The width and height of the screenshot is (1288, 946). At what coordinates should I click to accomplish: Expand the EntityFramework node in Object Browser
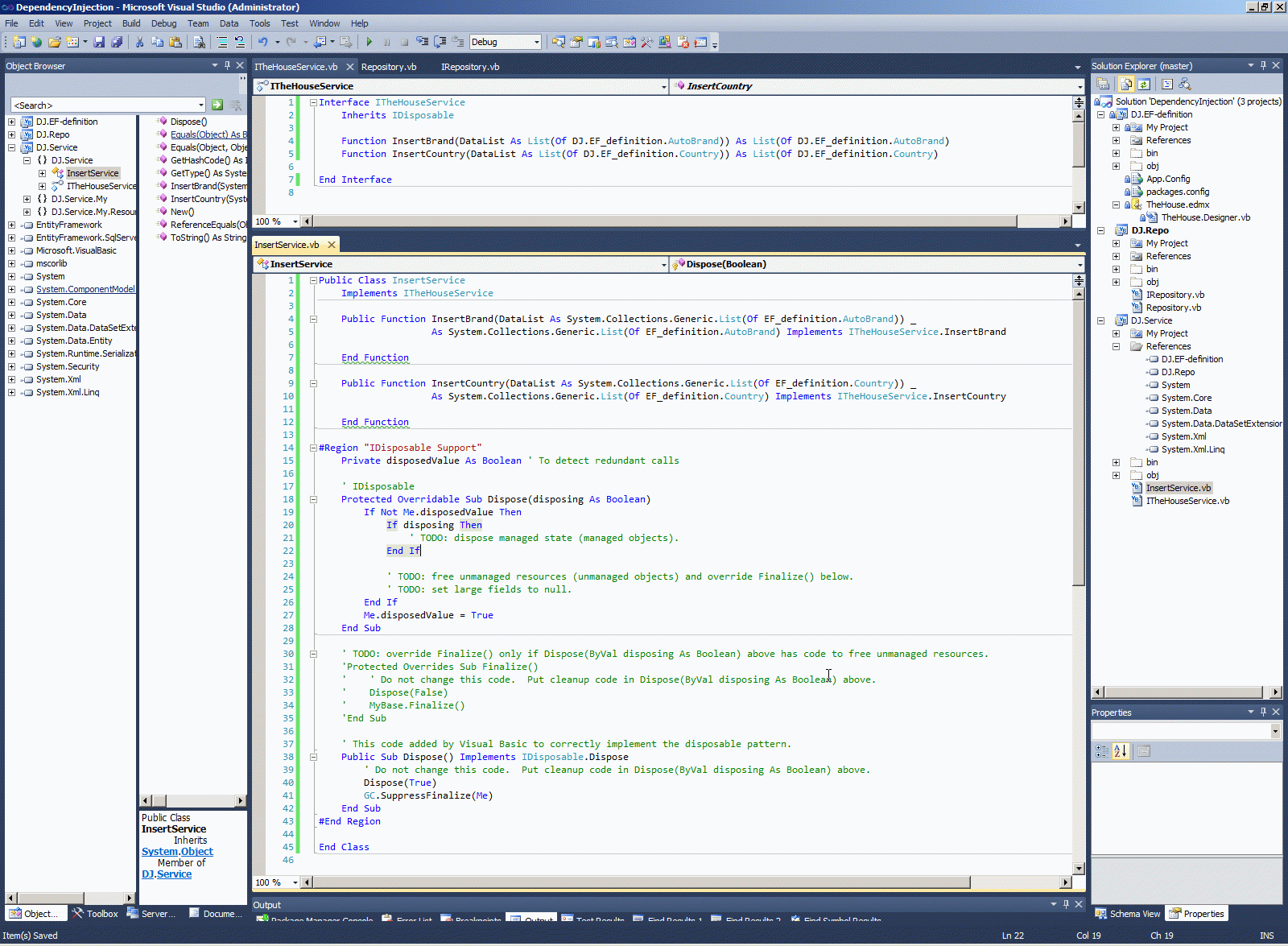click(11, 225)
